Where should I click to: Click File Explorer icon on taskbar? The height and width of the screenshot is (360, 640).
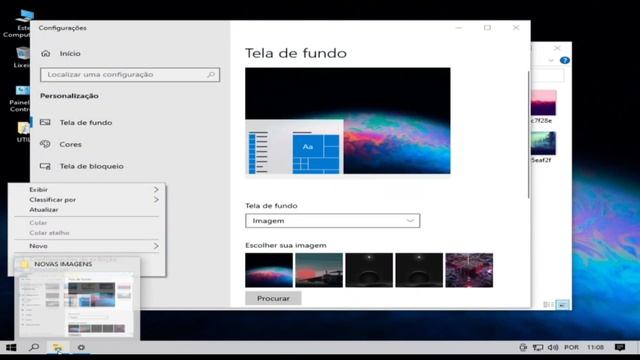[x=58, y=348]
